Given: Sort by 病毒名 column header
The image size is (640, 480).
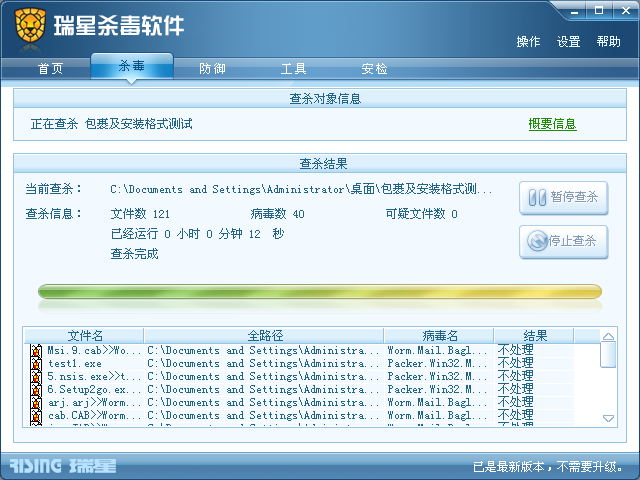Looking at the screenshot, I should click(439, 336).
